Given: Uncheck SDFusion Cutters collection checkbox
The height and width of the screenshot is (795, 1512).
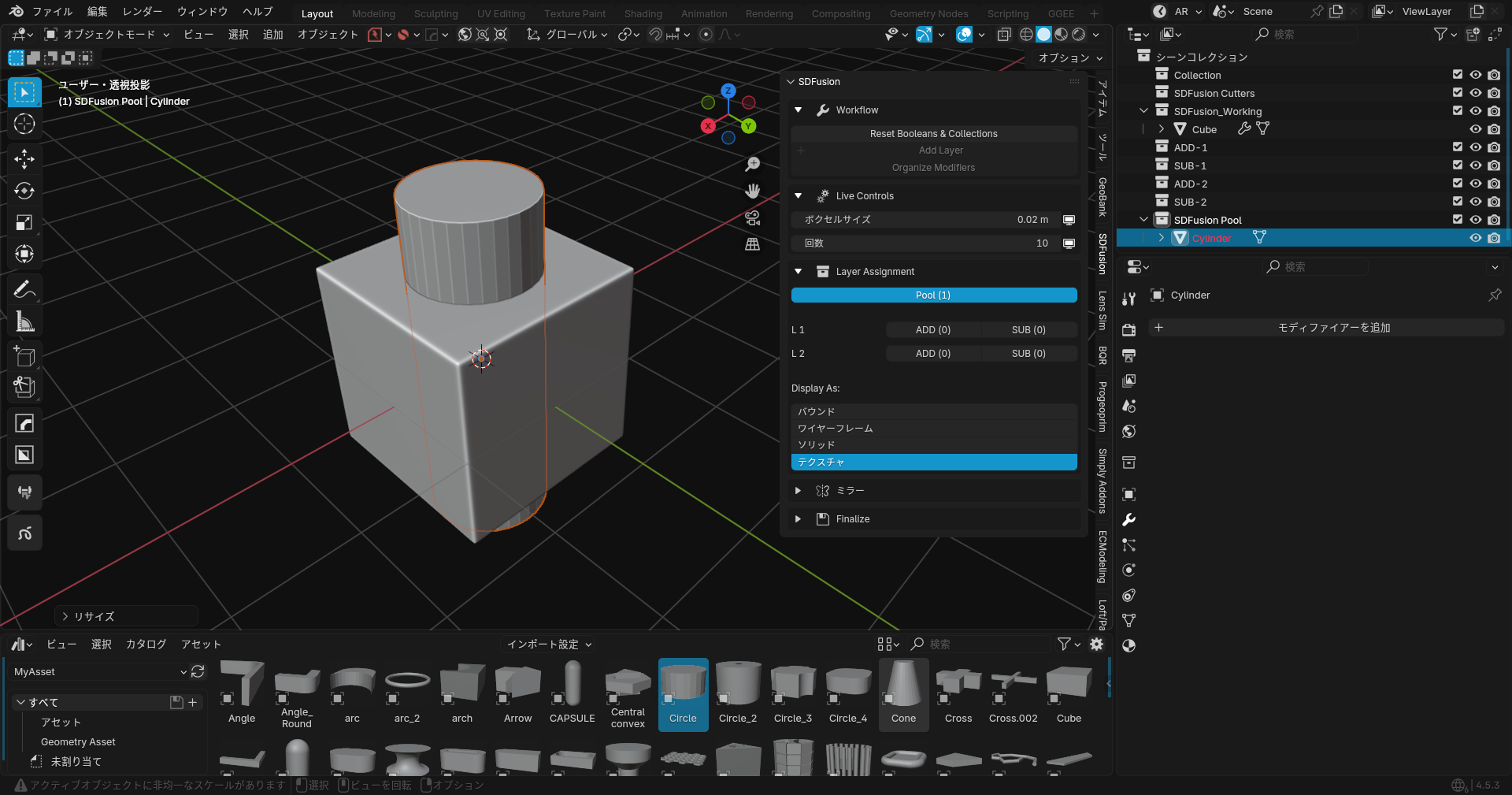Looking at the screenshot, I should pos(1458,93).
